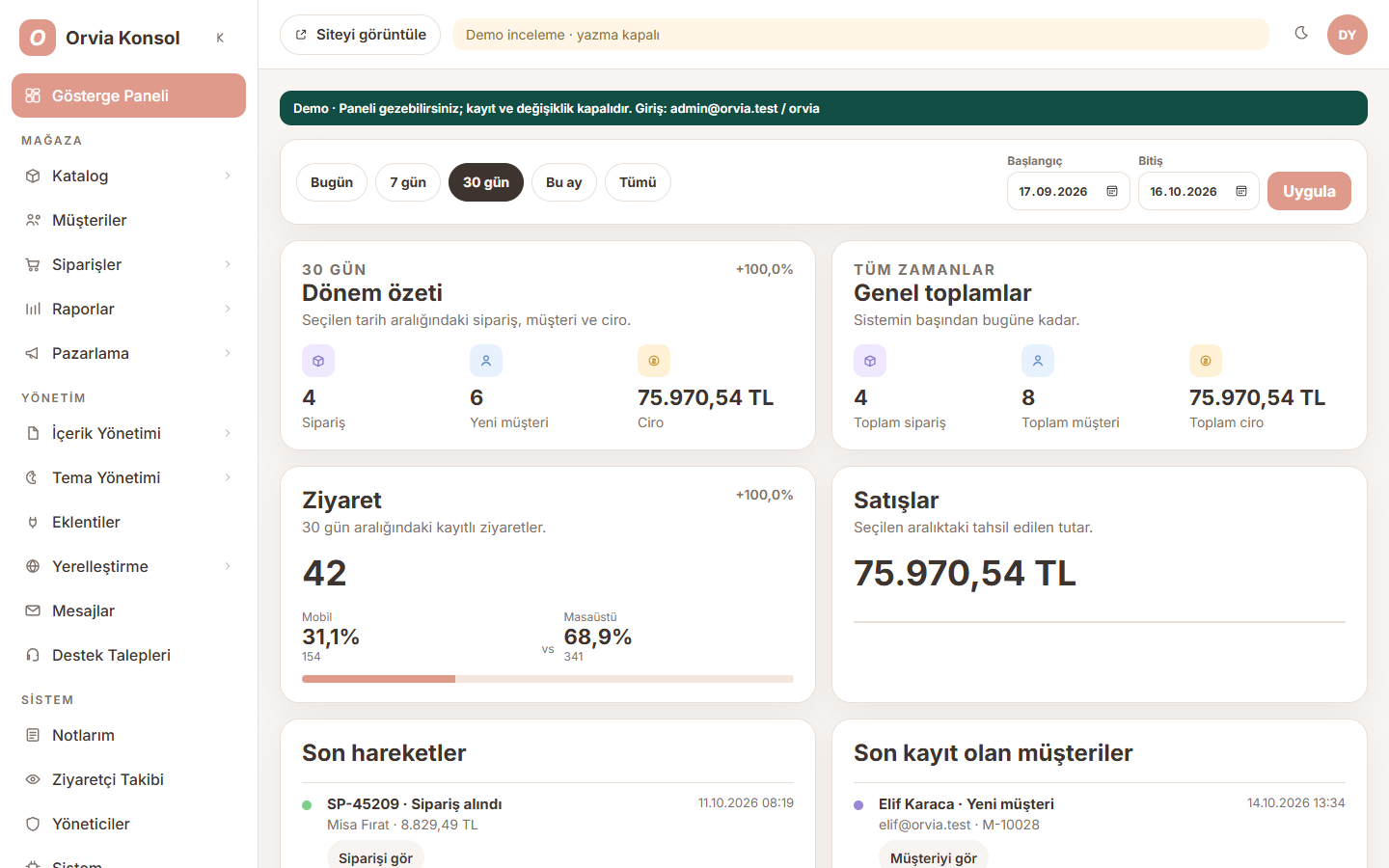1389x868 pixels.
Task: Click the Yeni müşteri person icon
Action: coord(486,361)
